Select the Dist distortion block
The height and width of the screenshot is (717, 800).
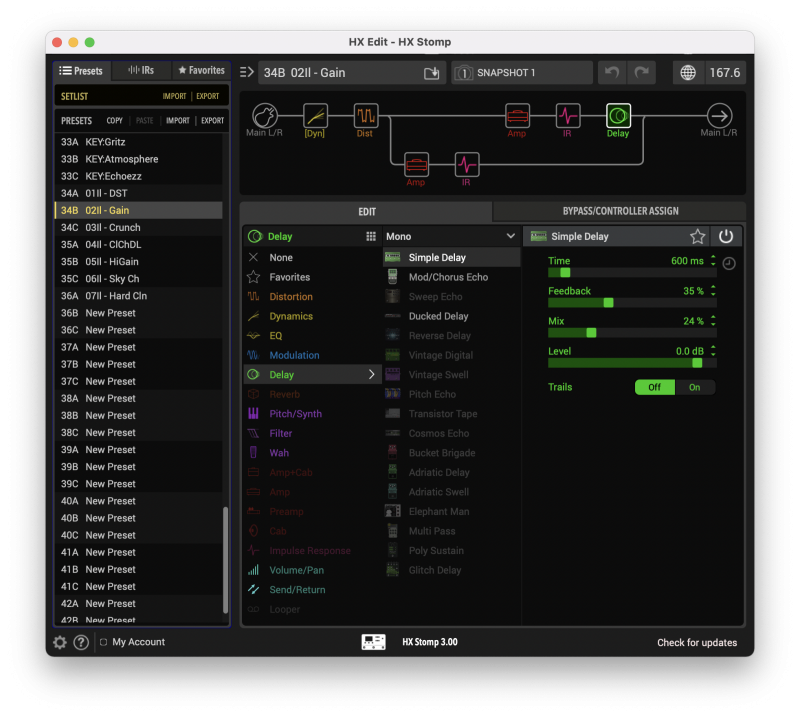[366, 115]
